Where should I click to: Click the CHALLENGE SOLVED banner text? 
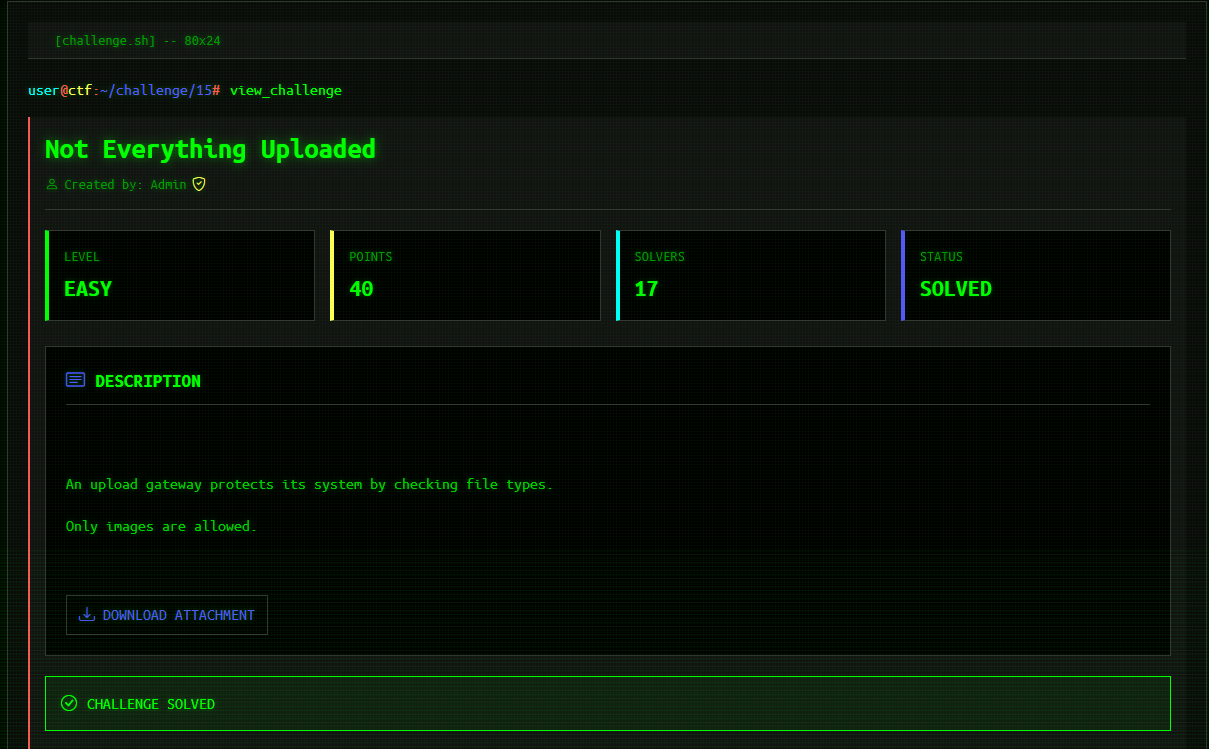[151, 705]
